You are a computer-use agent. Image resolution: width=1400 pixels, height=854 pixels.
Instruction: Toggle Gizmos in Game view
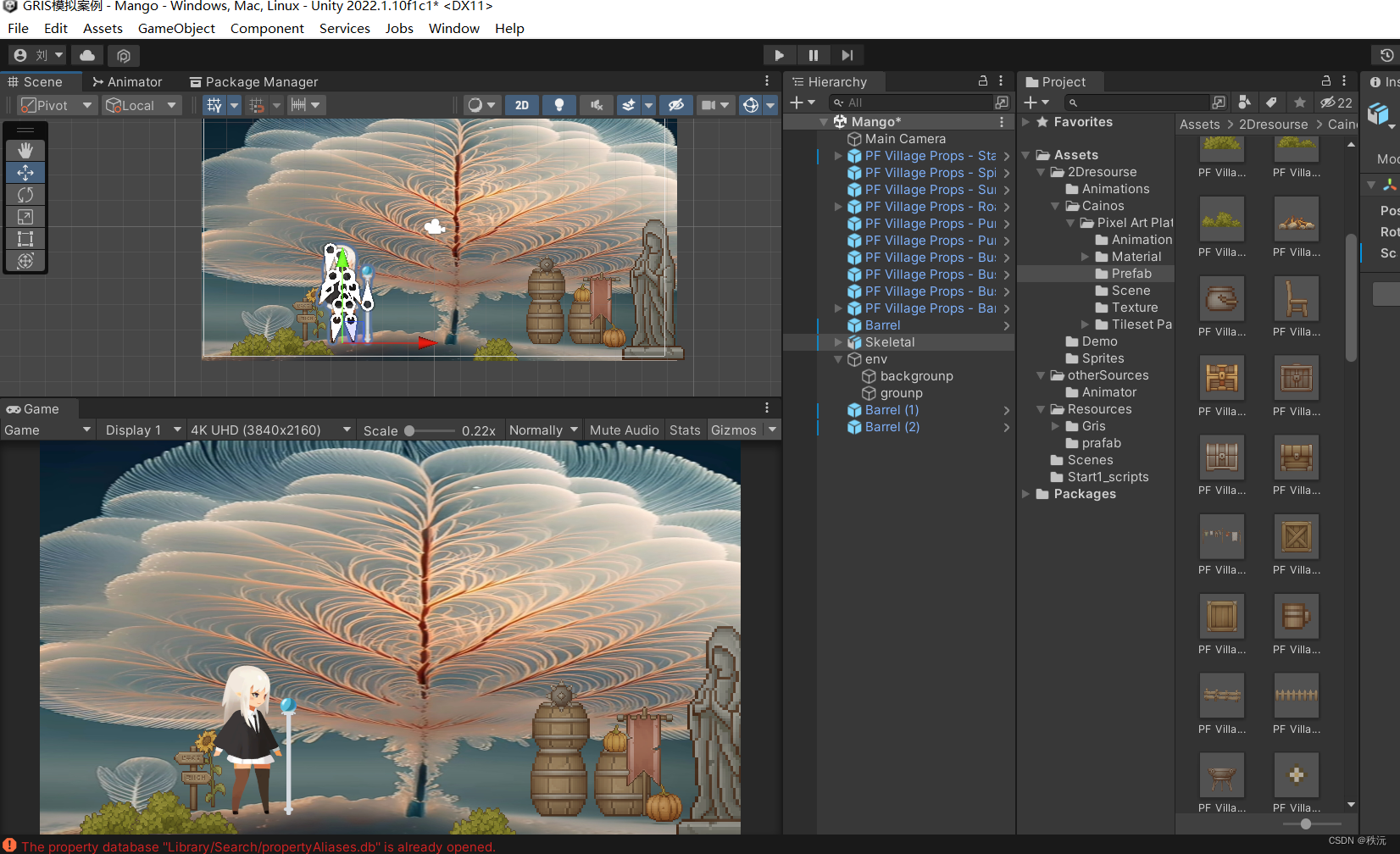(733, 430)
